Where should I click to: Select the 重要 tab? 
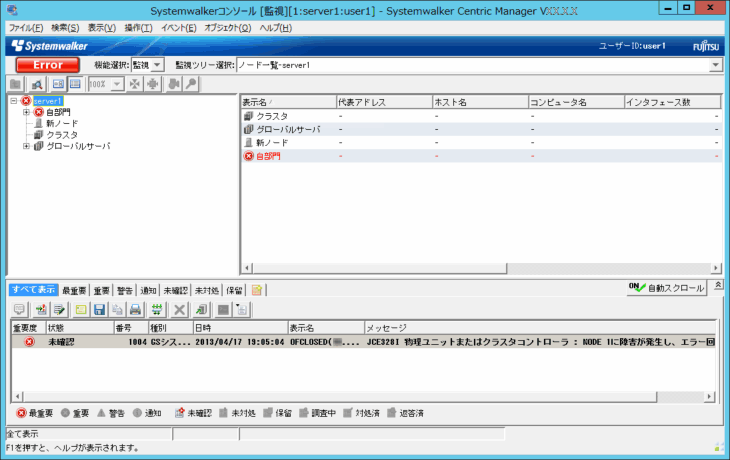(x=101, y=291)
